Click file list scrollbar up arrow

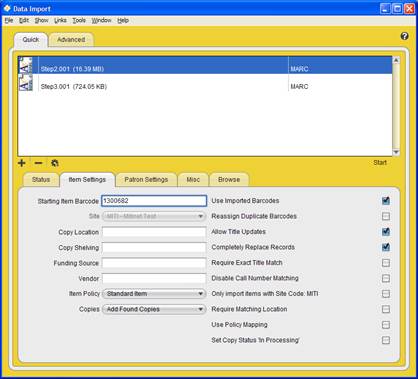[396, 60]
